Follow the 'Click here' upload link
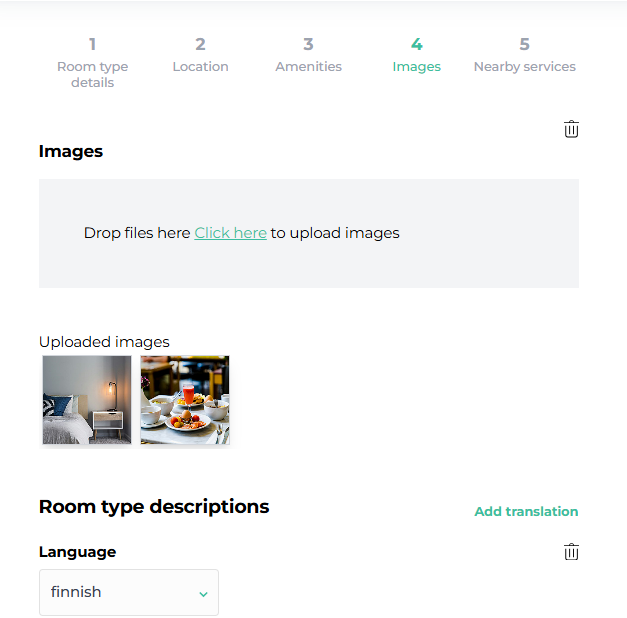This screenshot has height=618, width=627. (x=230, y=233)
